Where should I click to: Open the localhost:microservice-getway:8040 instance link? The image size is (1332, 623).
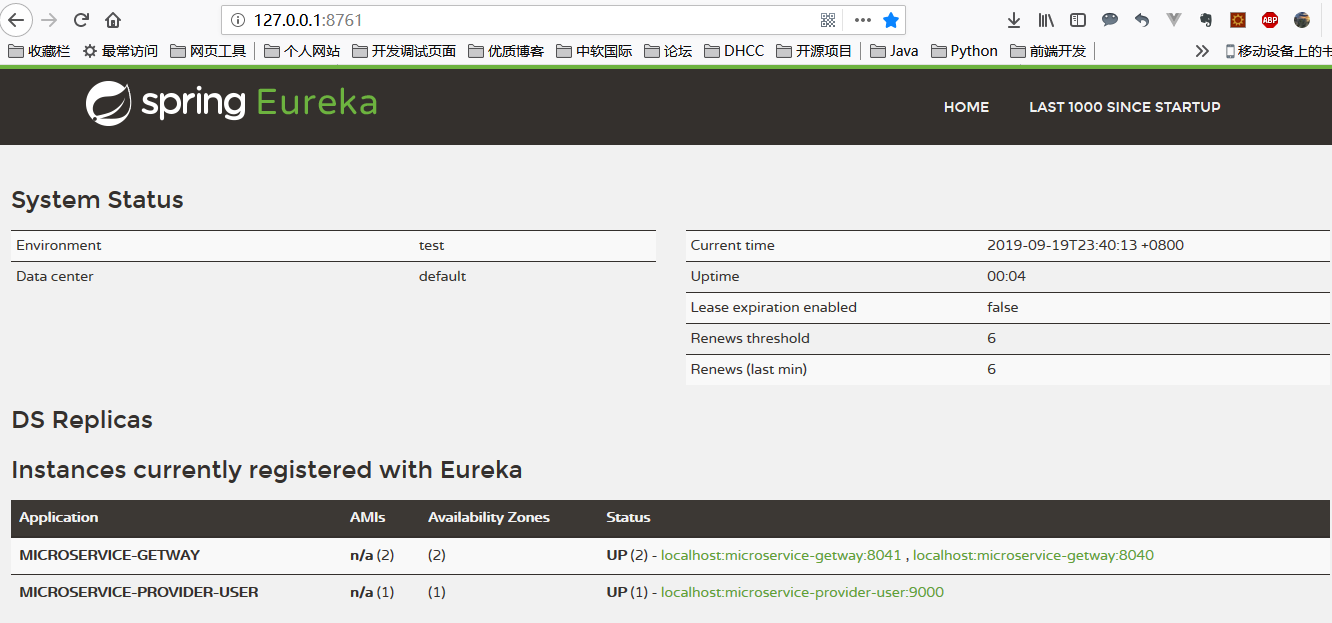(x=1033, y=555)
